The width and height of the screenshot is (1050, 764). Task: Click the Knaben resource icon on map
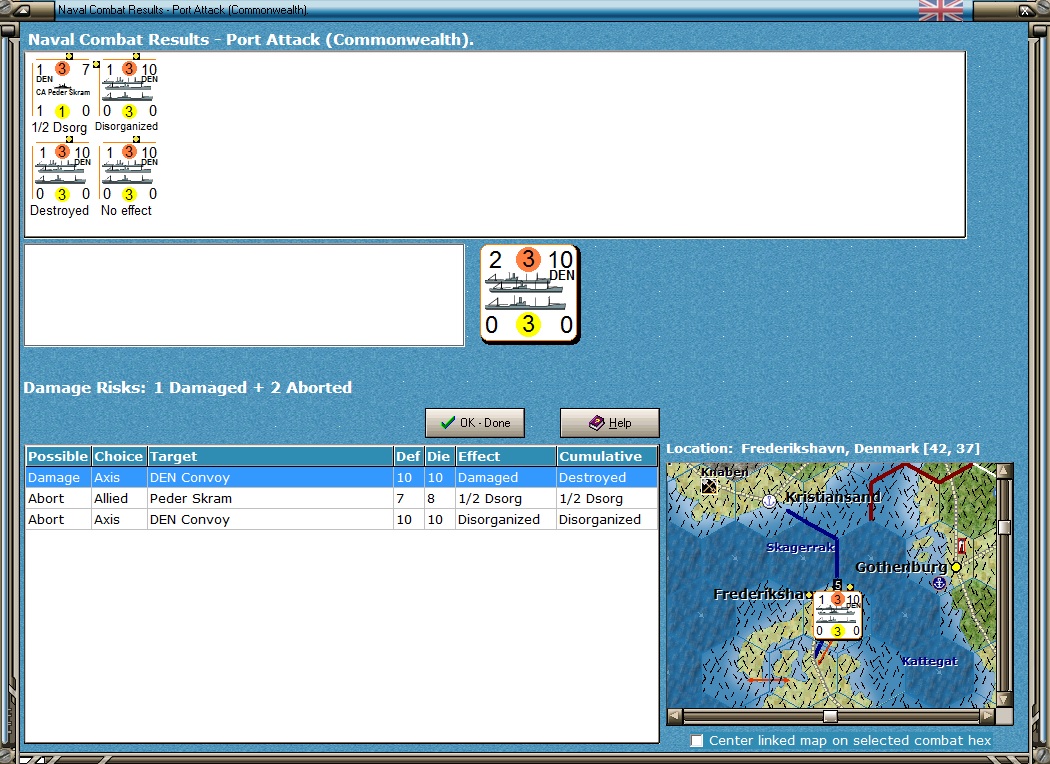pos(708,486)
